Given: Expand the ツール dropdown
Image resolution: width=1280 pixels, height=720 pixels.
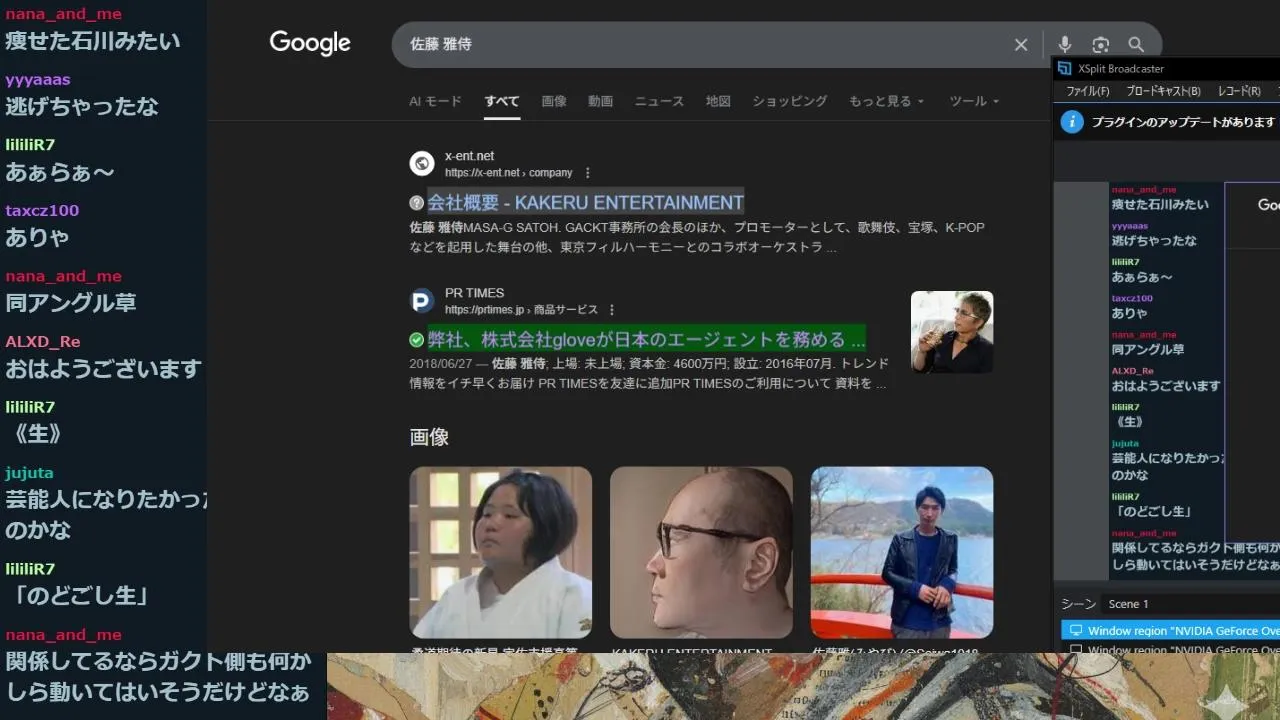Looking at the screenshot, I should click(974, 101).
